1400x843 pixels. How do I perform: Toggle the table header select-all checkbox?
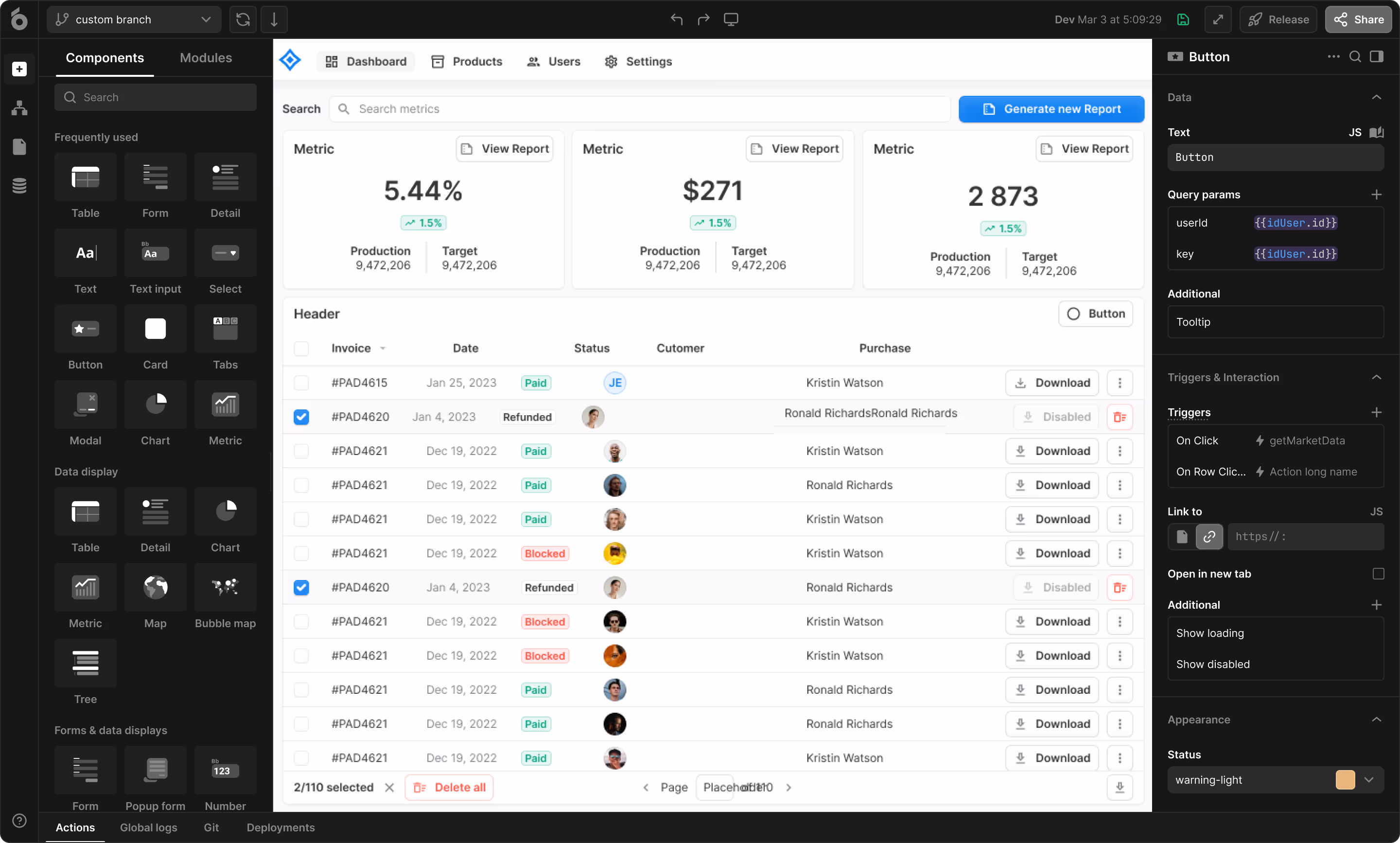pos(301,348)
